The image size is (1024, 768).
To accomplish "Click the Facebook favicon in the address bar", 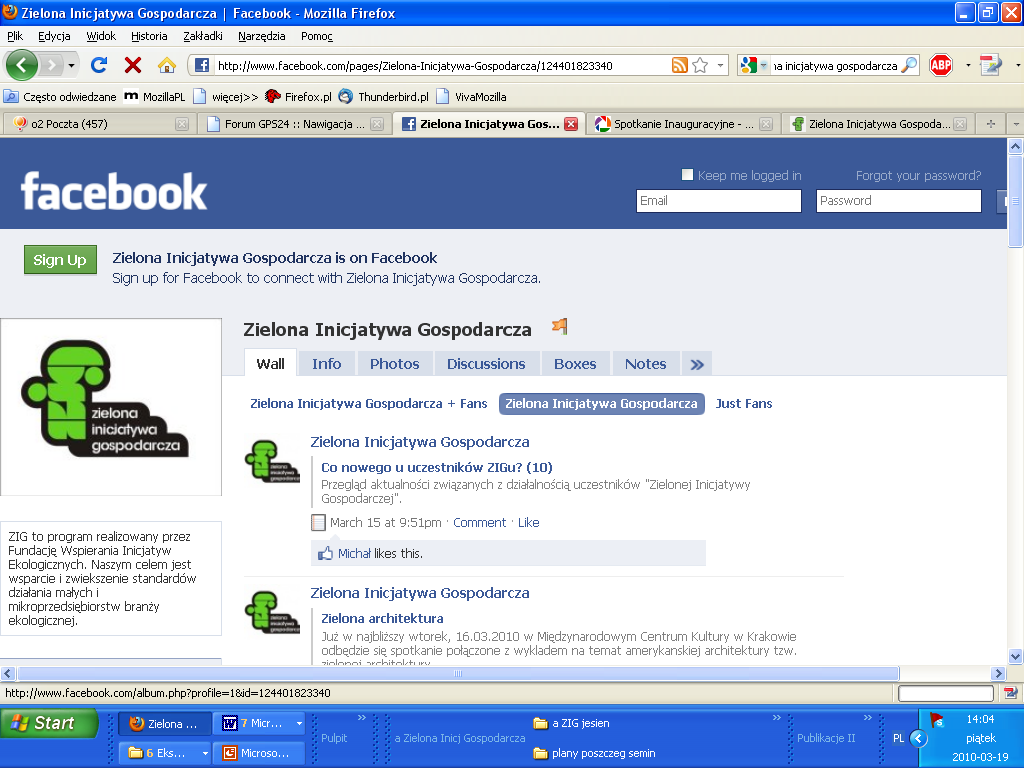I will click(202, 65).
